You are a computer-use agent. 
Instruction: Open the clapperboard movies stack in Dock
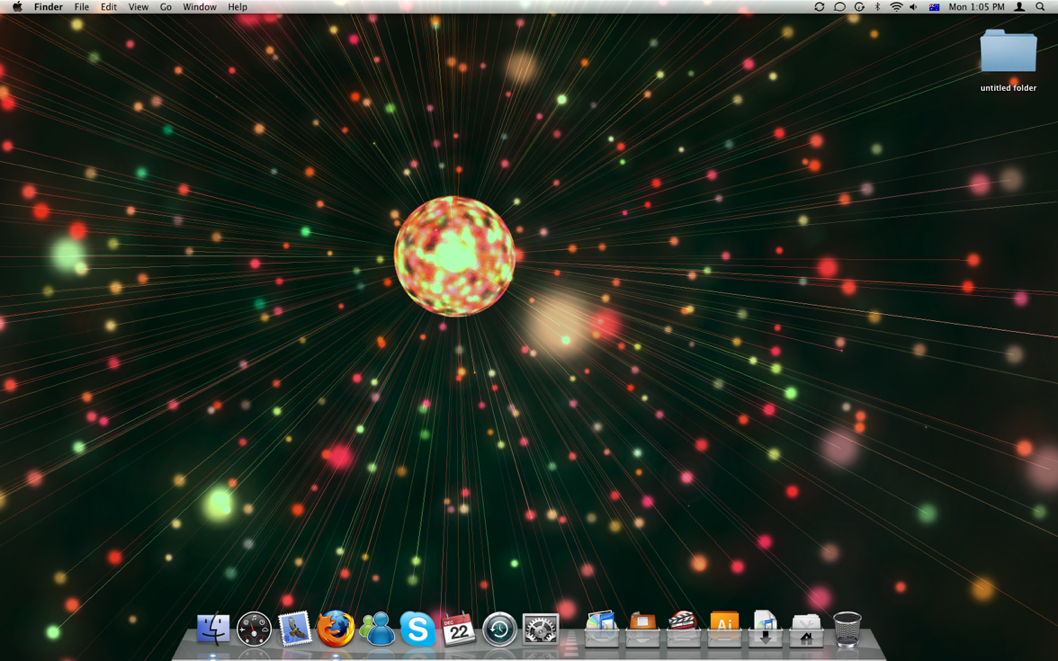(683, 629)
